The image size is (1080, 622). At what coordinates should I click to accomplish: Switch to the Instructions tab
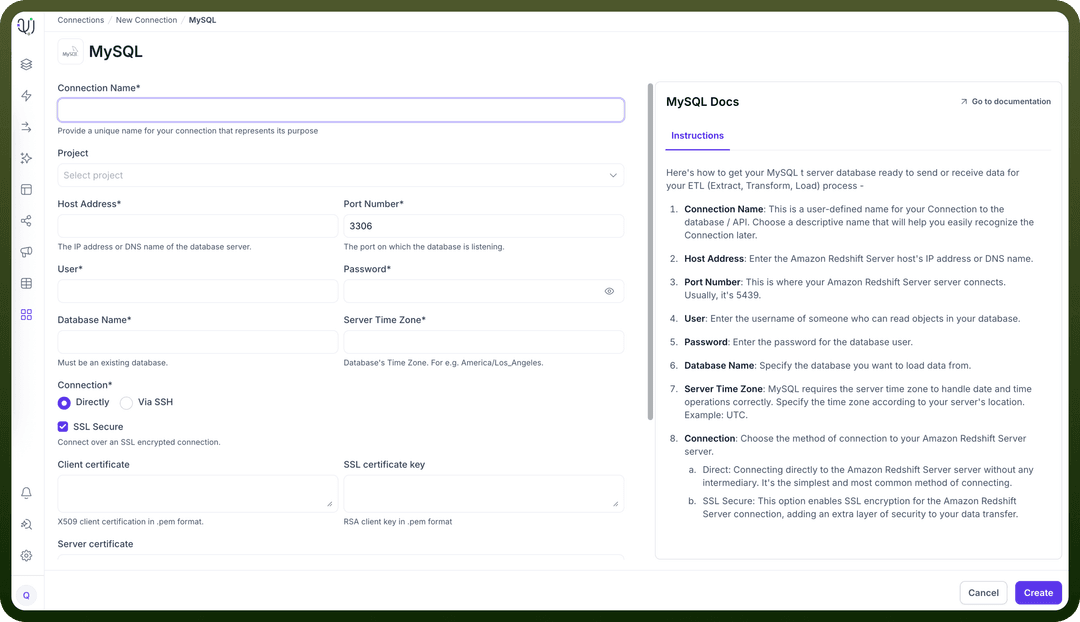(x=697, y=136)
